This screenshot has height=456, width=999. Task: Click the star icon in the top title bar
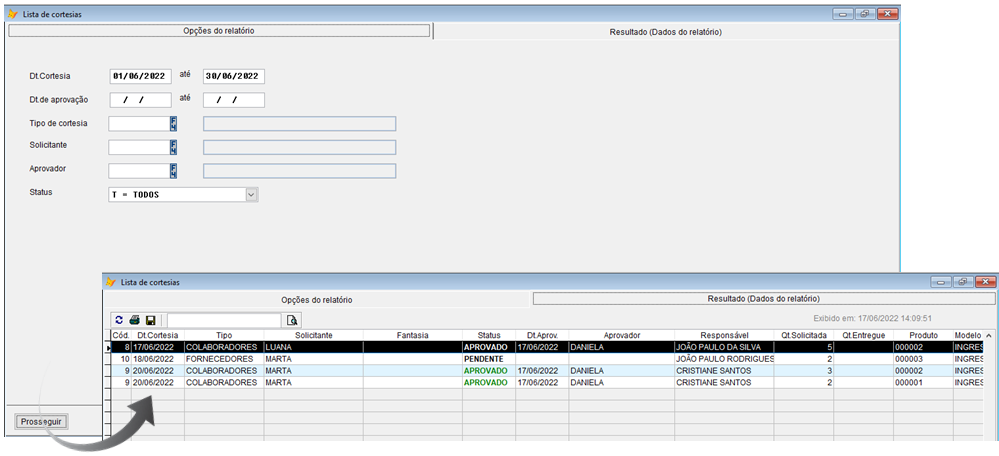coord(12,14)
